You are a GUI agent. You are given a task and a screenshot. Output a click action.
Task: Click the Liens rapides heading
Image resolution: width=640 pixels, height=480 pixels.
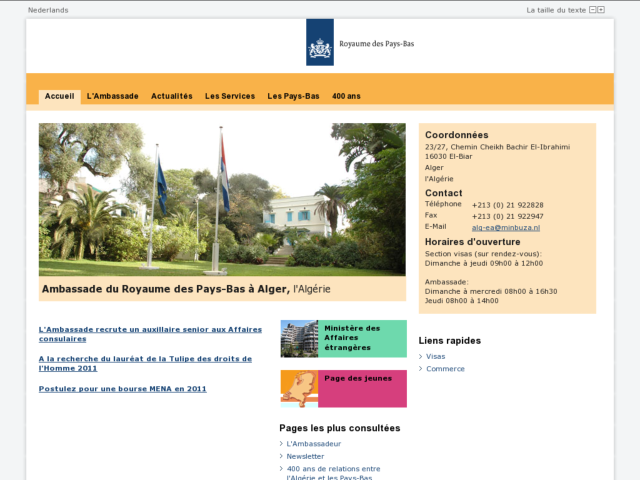click(450, 341)
